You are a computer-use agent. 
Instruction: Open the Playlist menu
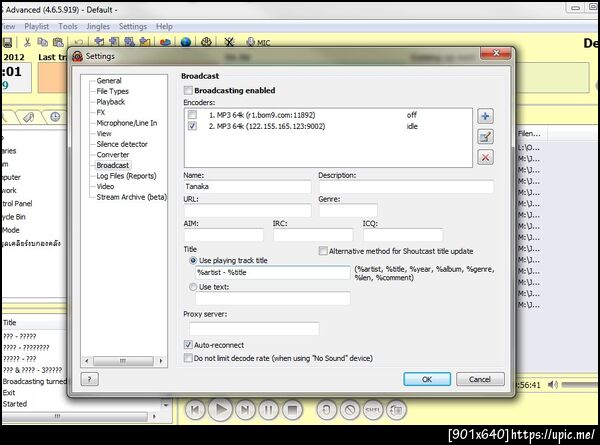37,26
